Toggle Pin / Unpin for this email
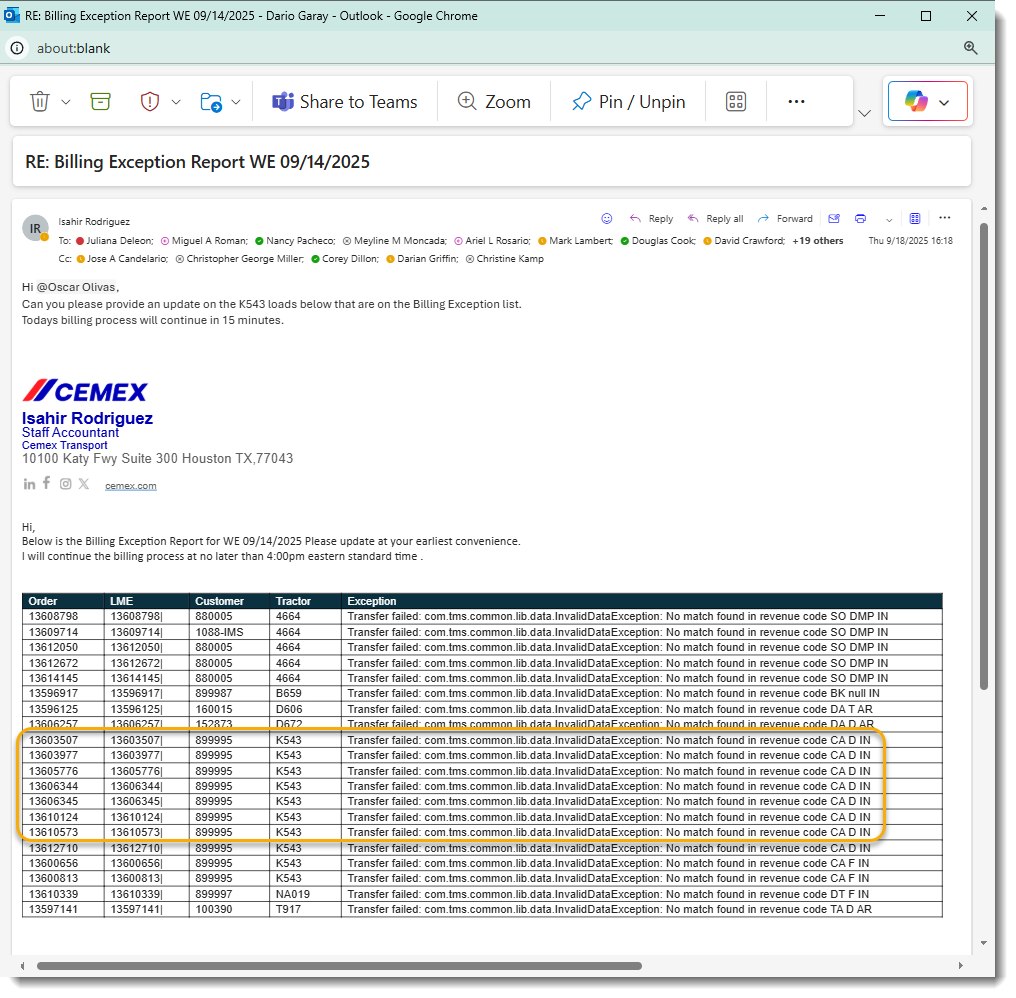Image resolution: width=1016 pixels, height=998 pixels. (627, 101)
